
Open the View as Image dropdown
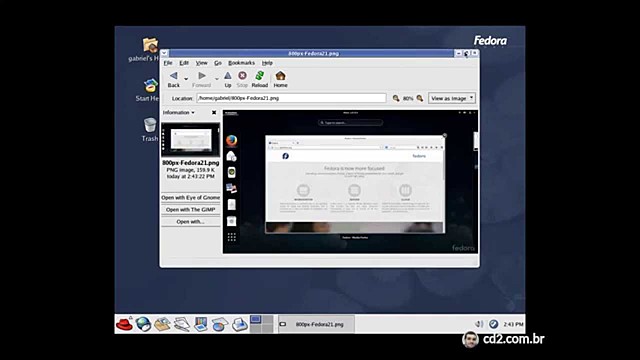452,98
